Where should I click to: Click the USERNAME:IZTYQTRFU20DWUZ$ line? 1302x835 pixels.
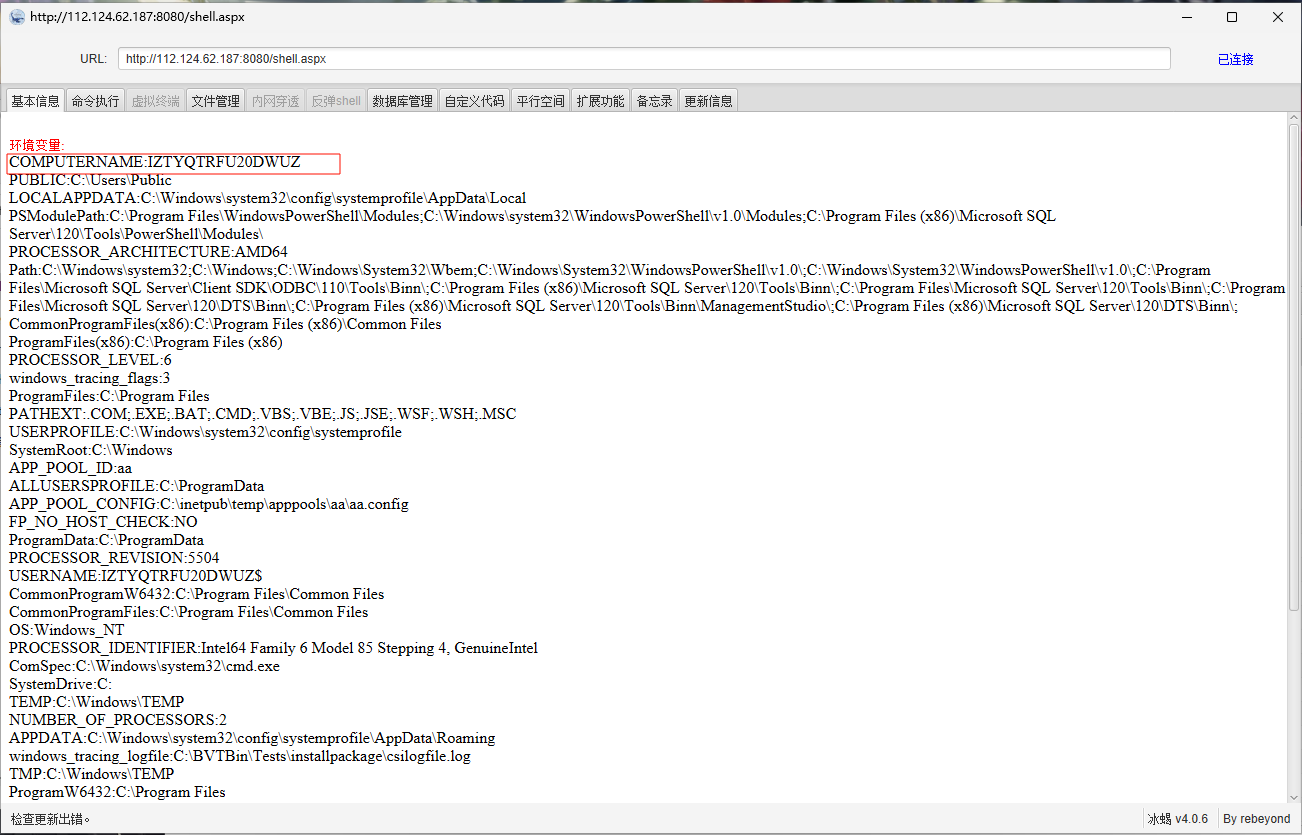point(136,576)
